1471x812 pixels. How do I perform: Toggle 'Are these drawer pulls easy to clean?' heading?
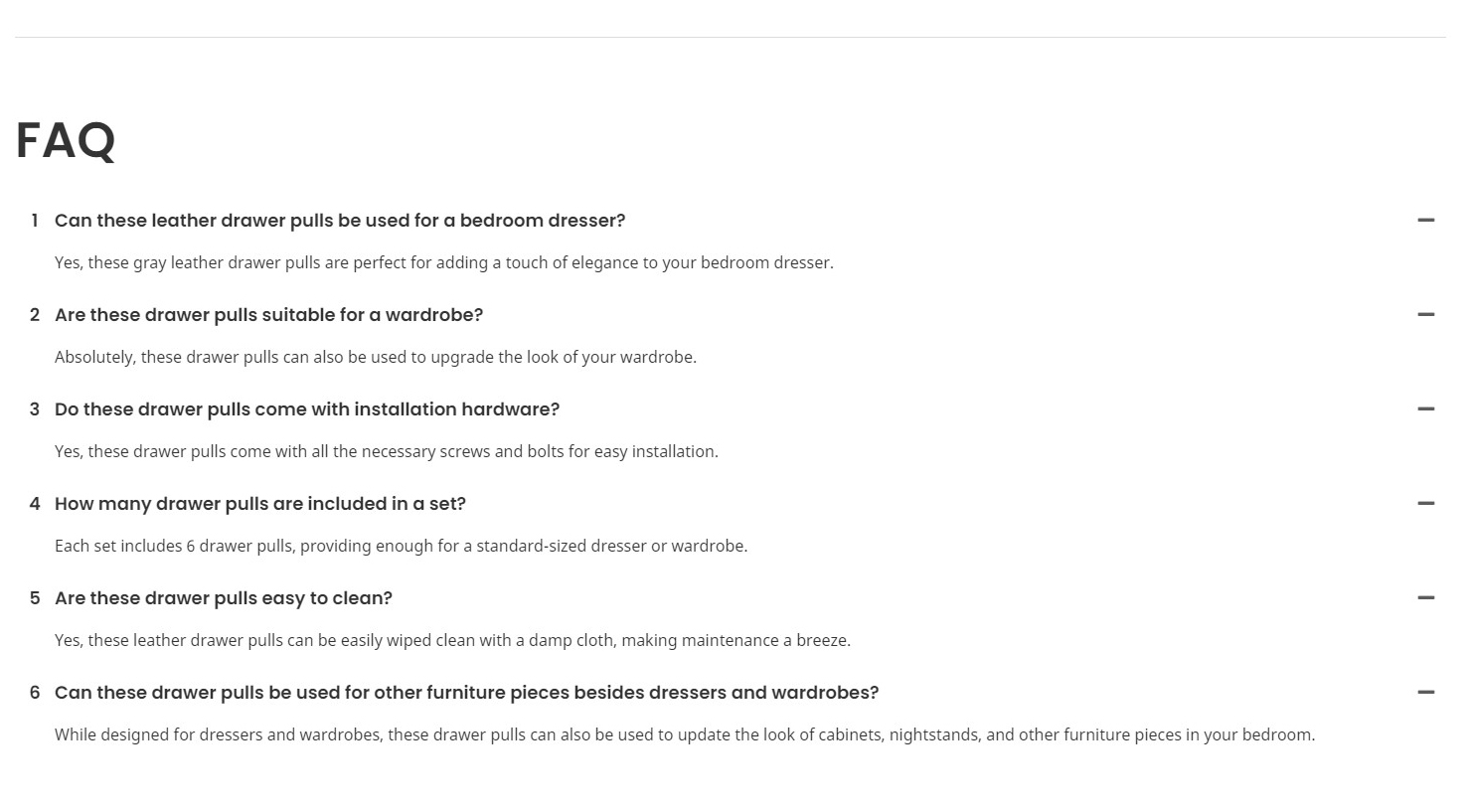coord(224,598)
